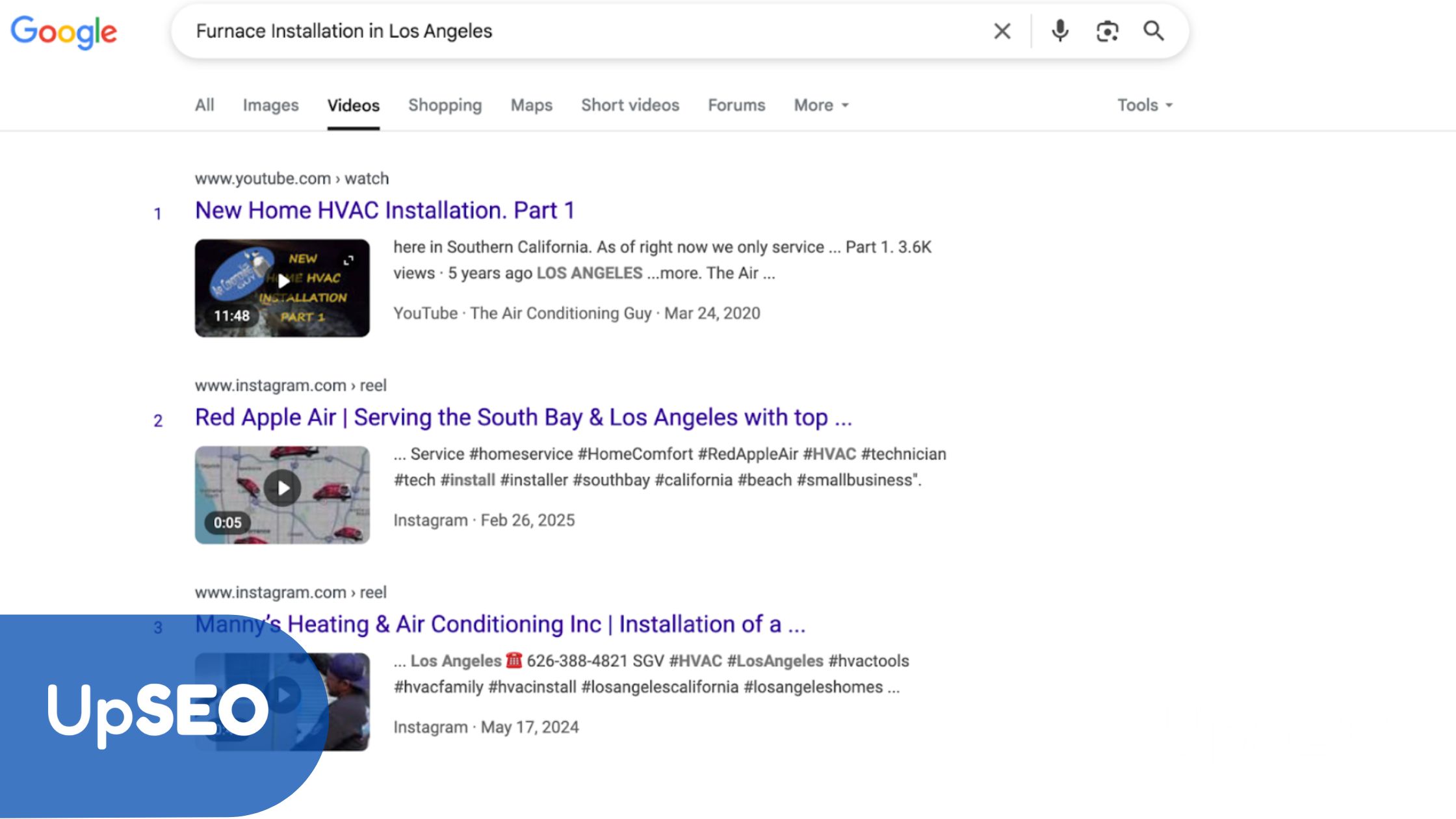The image size is (1456, 819).
Task: Open the Tools dropdown
Action: tap(1145, 105)
